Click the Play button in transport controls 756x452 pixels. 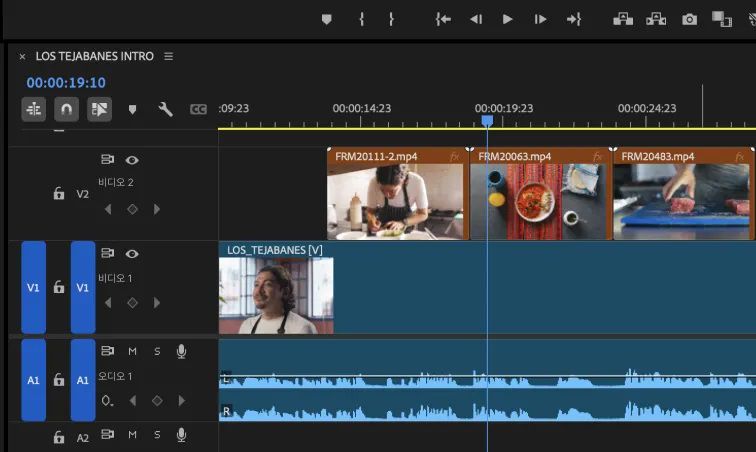(x=508, y=19)
